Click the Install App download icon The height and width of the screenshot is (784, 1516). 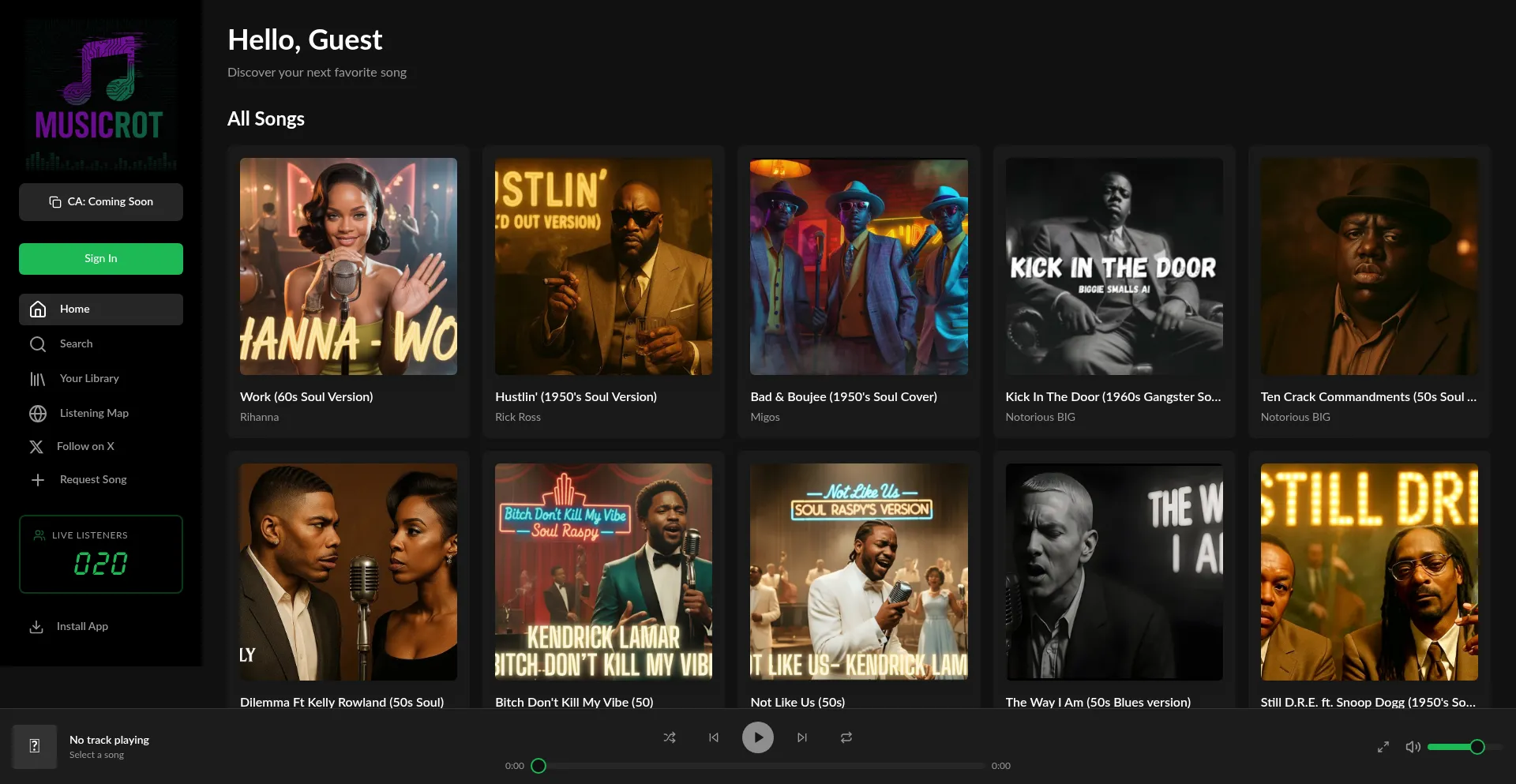click(x=36, y=626)
